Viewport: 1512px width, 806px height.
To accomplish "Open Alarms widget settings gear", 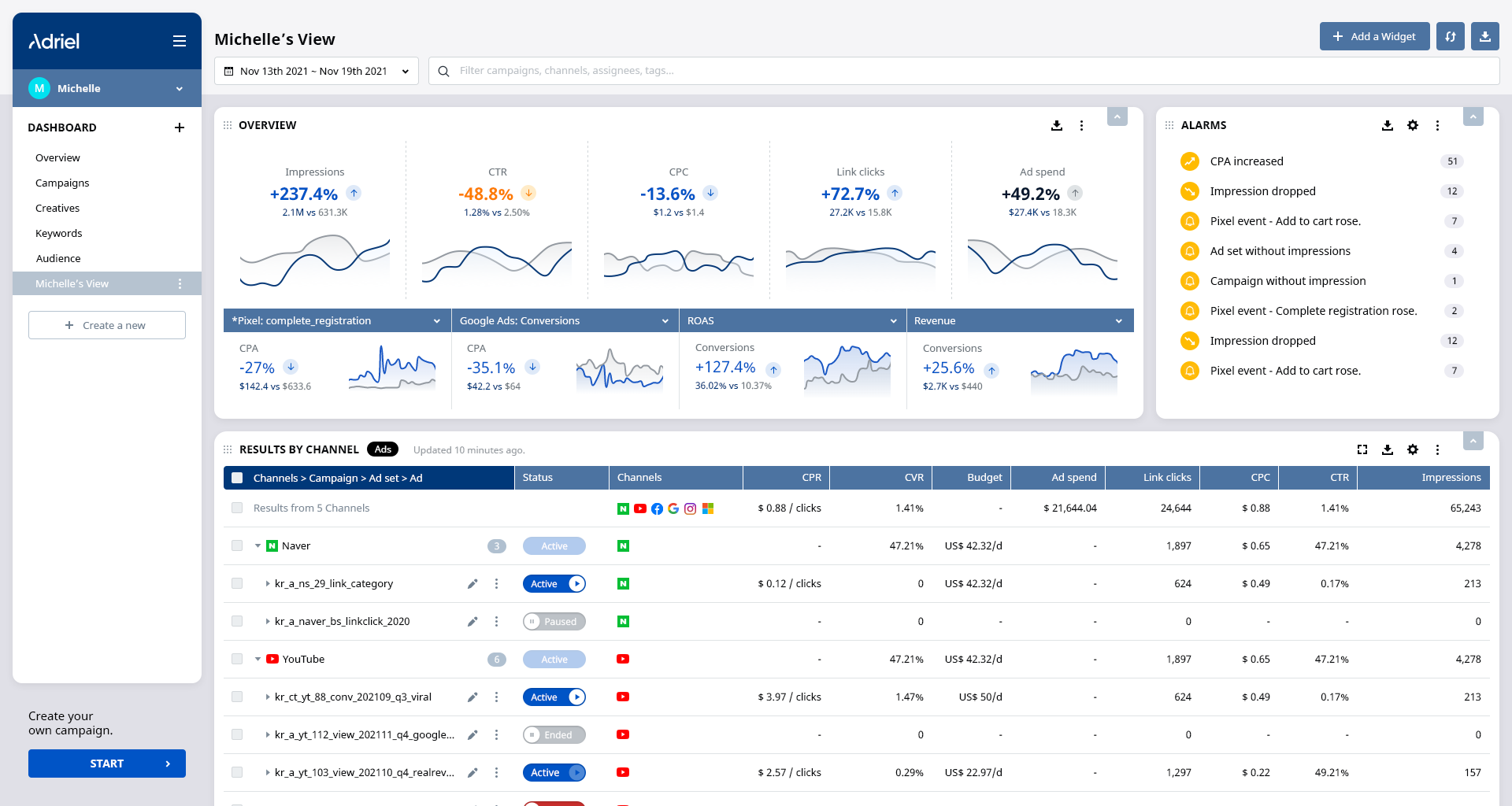I will (1413, 125).
